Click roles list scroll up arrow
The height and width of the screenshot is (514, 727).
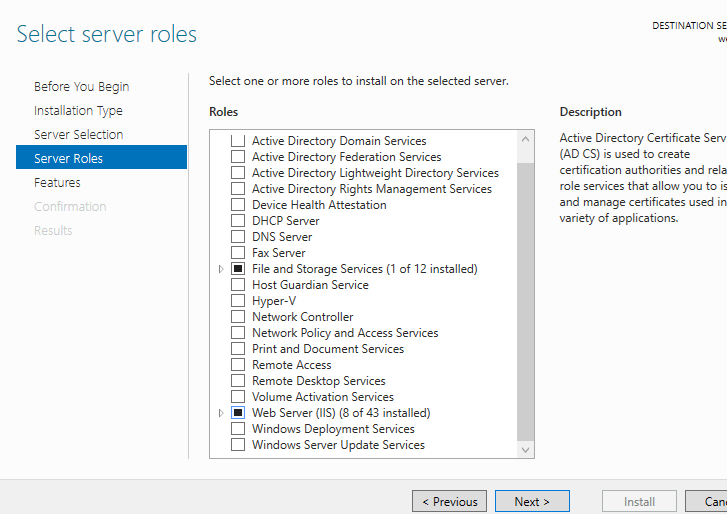point(525,139)
